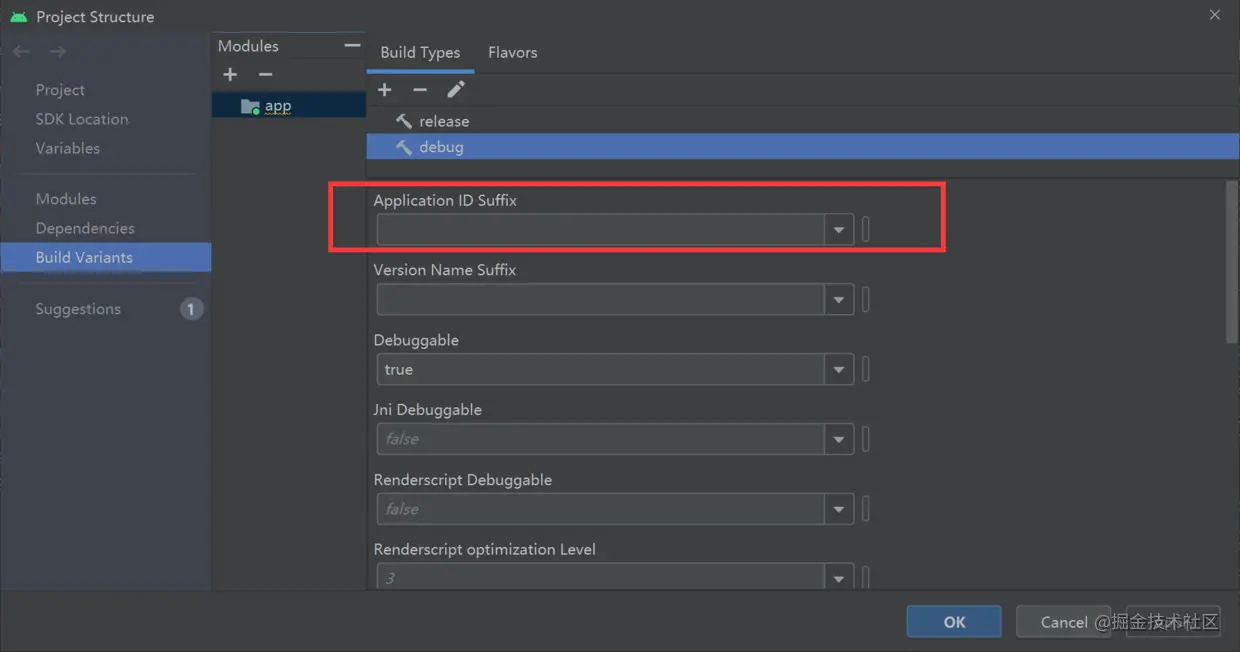Click the Renderscript optimization Level field
This screenshot has width=1240, height=652.
point(600,577)
